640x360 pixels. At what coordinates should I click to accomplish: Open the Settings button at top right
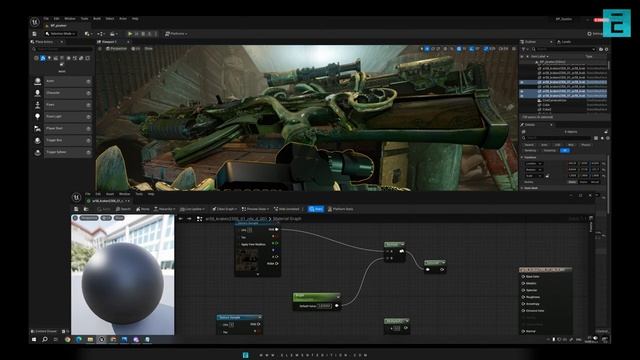(595, 34)
